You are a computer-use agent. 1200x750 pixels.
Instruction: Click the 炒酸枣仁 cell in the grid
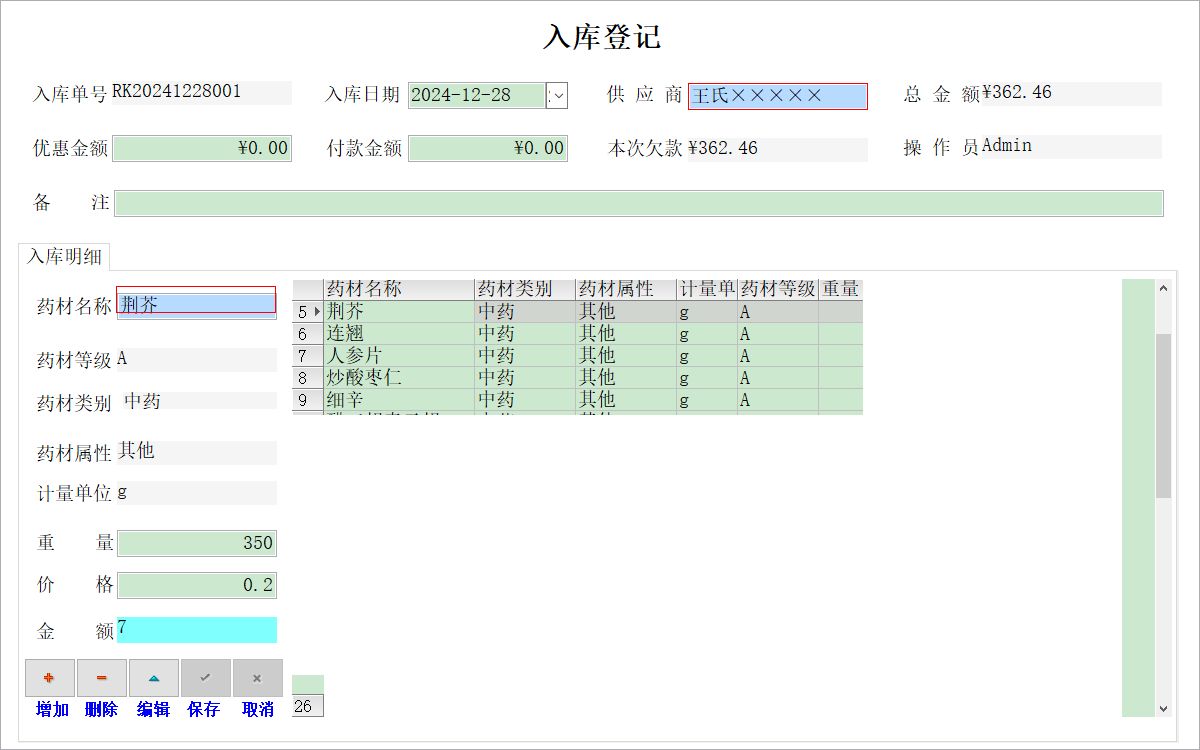pos(399,377)
